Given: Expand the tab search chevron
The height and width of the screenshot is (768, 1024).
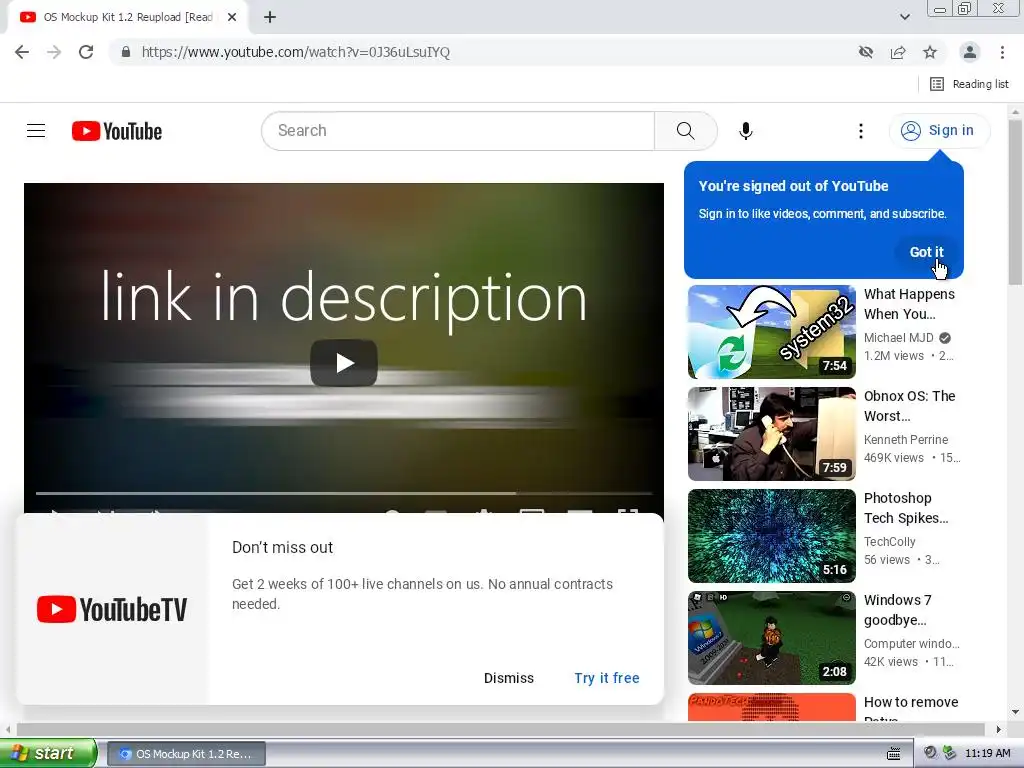Looking at the screenshot, I should [x=905, y=17].
